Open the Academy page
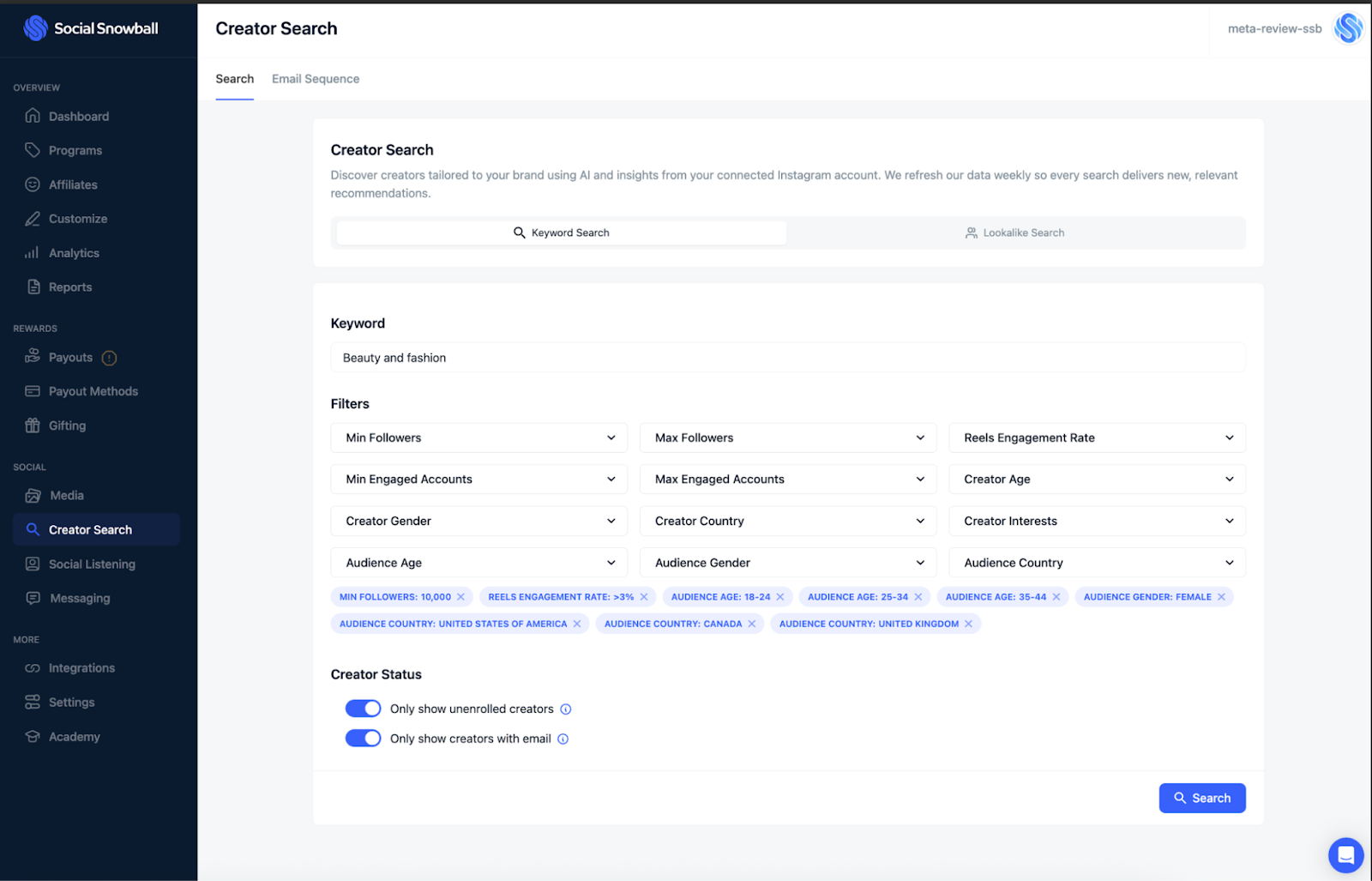 [74, 736]
